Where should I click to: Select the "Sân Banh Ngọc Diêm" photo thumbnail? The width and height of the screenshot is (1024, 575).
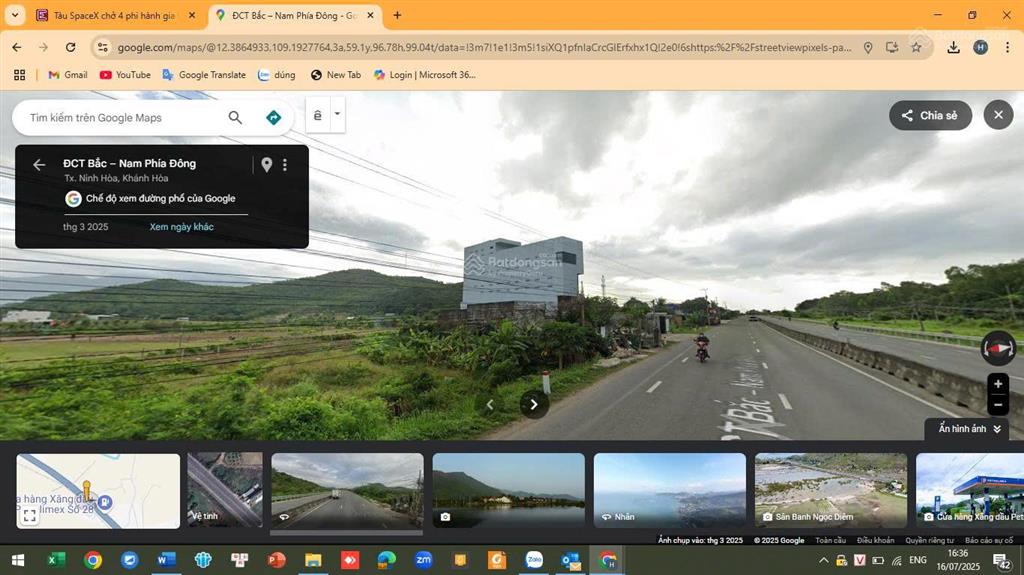830,490
